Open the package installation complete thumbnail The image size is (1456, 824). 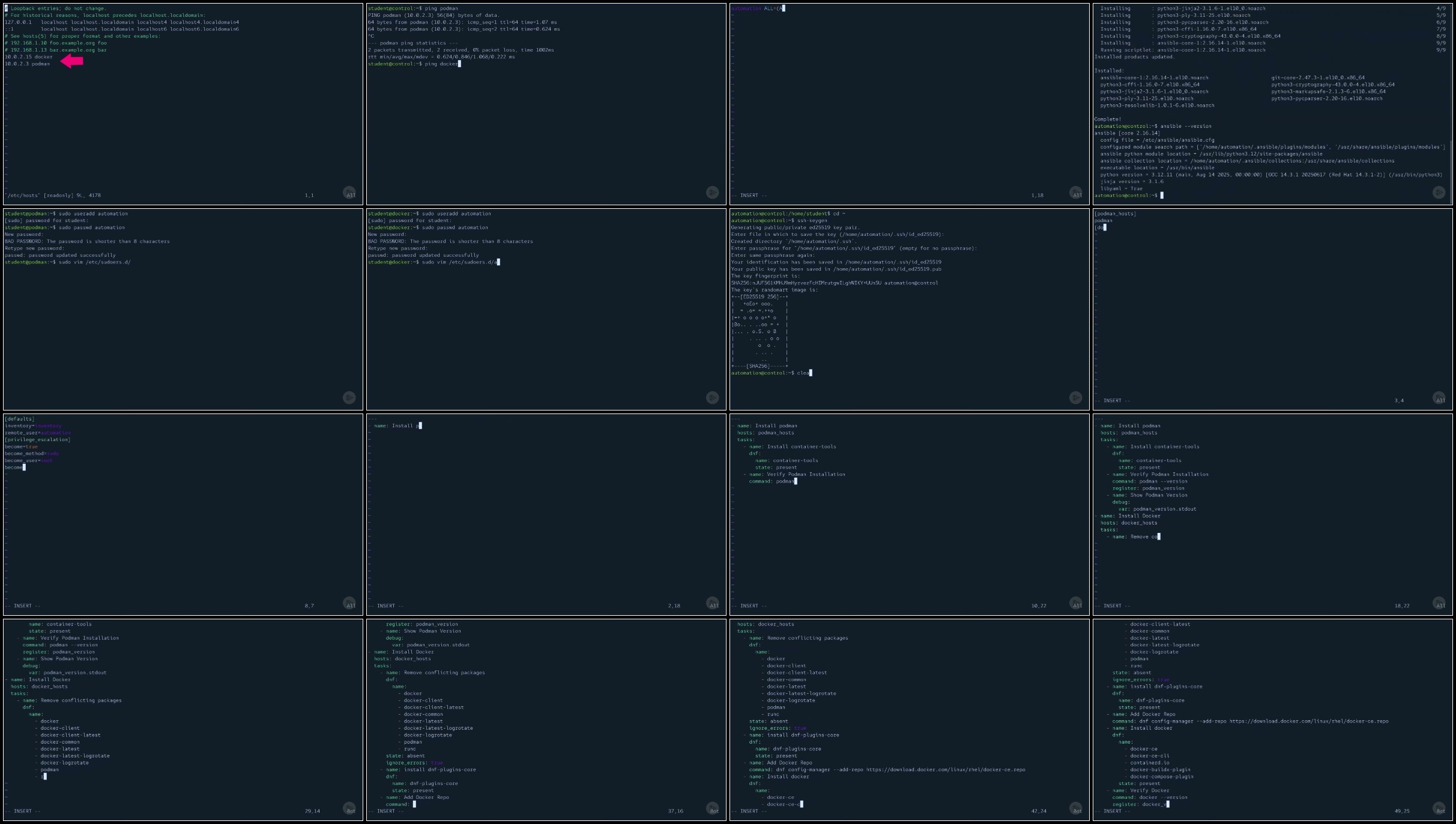tap(1272, 104)
